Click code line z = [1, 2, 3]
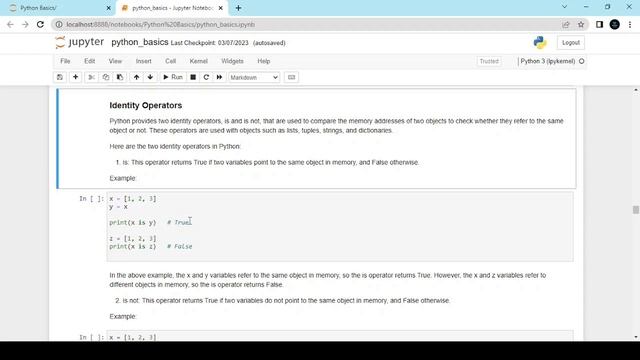The height and width of the screenshot is (360, 640). [133, 238]
